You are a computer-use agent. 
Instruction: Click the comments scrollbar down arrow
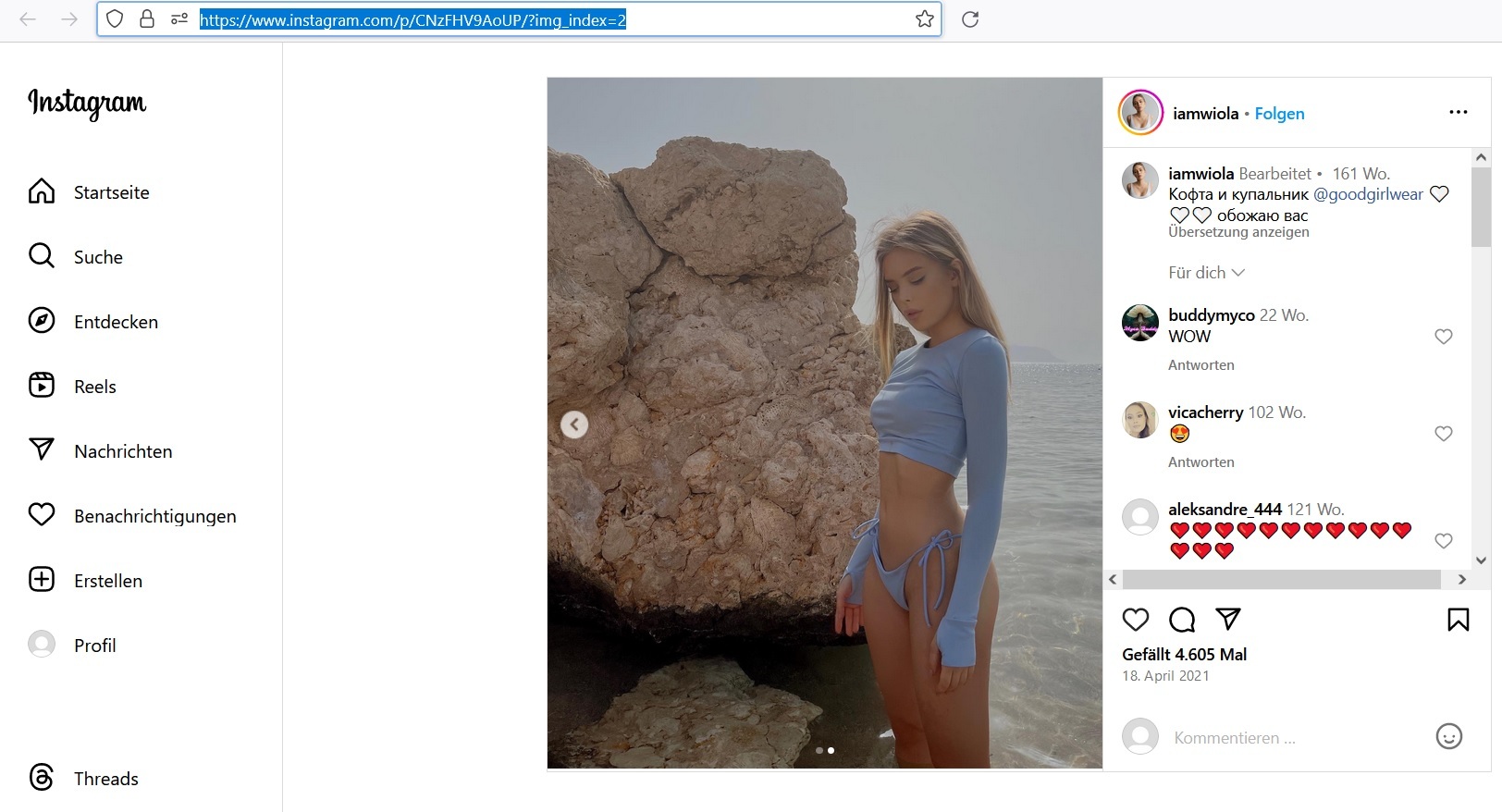[x=1481, y=560]
